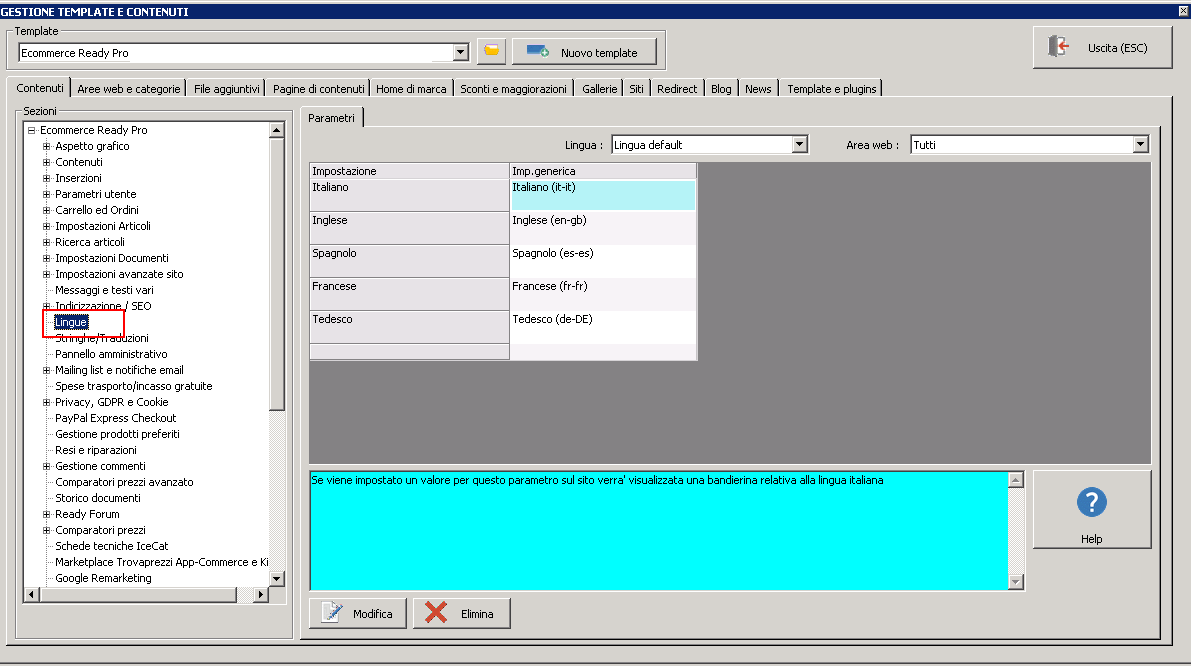Select the Francese (fr-fr) value cell

pos(603,294)
